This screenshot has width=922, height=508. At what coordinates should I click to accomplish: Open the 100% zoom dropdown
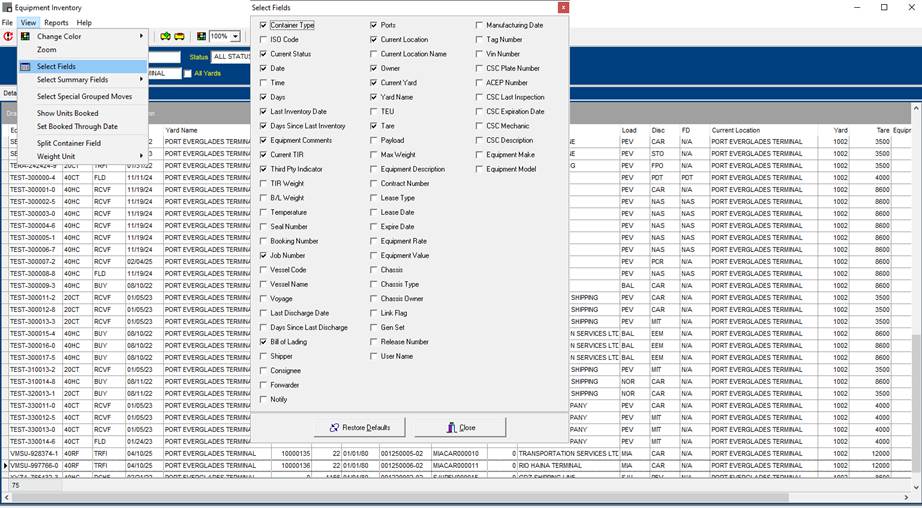pyautogui.click(x=234, y=36)
